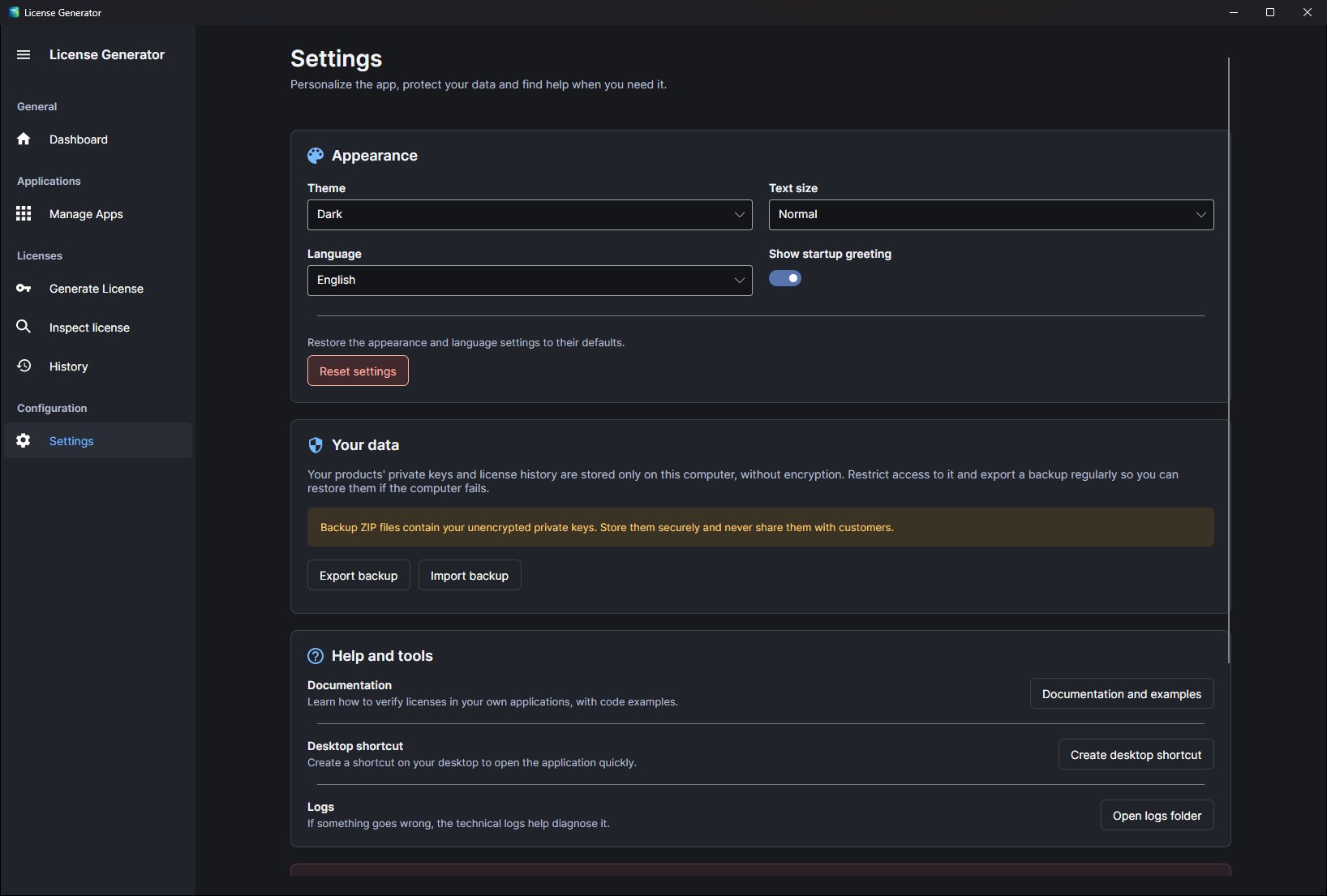
Task: Click the Your data shield icon
Action: tap(316, 445)
